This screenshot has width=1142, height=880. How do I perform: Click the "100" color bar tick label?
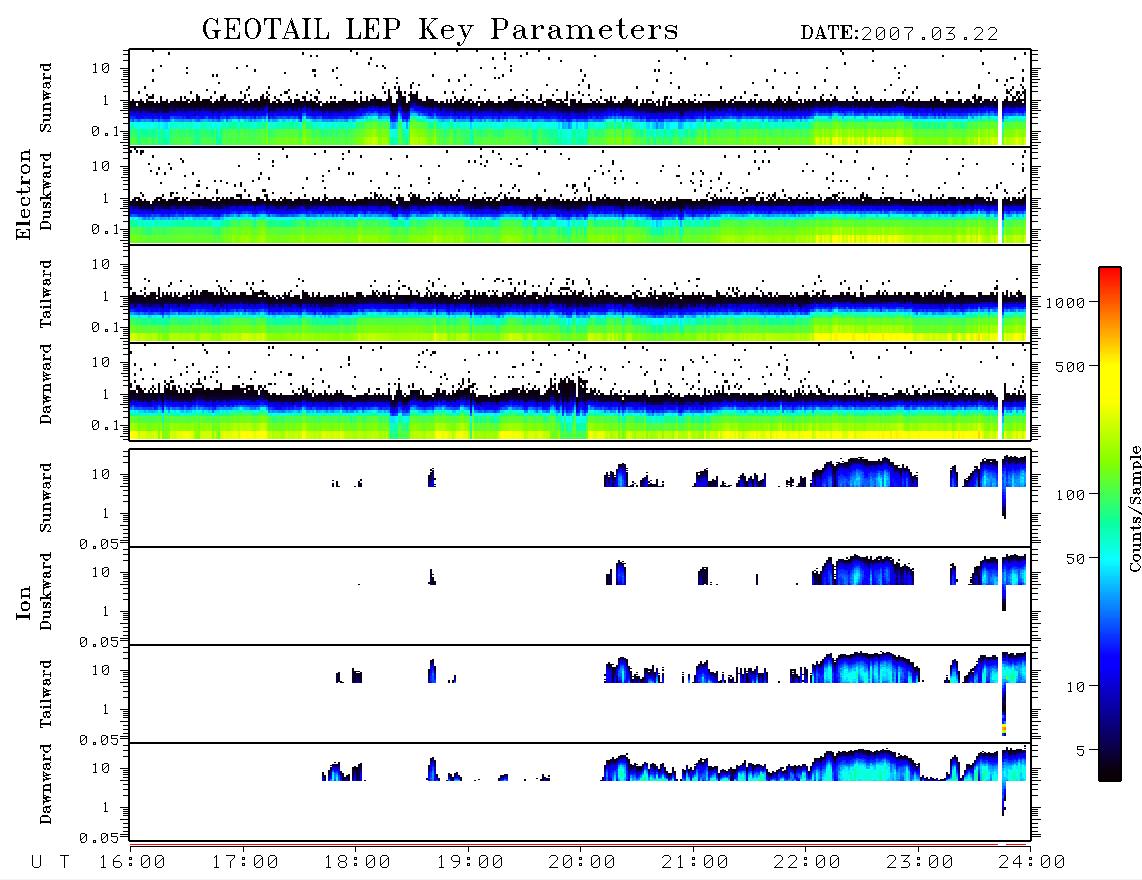click(1070, 495)
